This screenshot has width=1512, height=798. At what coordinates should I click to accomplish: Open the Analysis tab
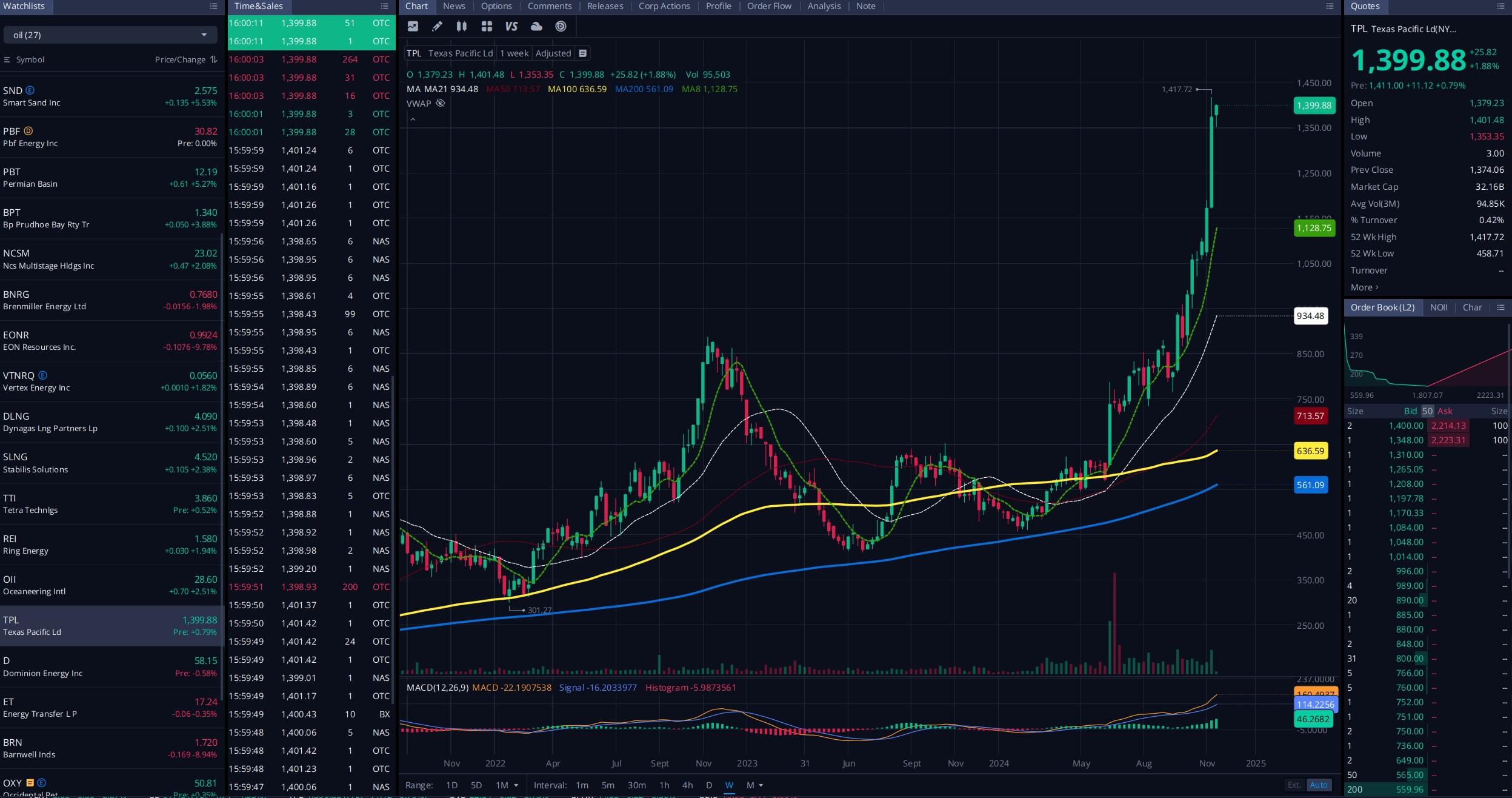[x=824, y=6]
